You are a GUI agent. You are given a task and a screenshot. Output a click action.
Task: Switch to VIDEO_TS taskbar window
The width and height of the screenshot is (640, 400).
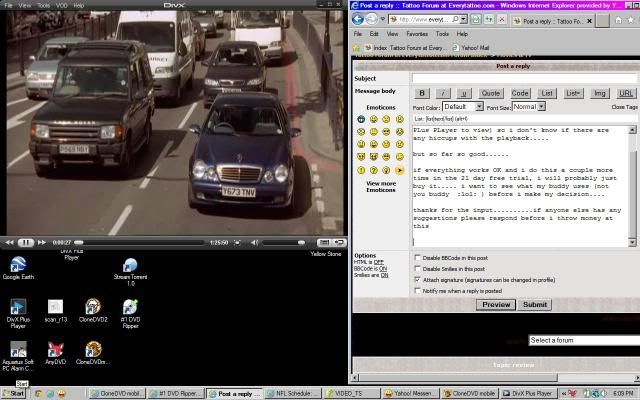click(352, 393)
